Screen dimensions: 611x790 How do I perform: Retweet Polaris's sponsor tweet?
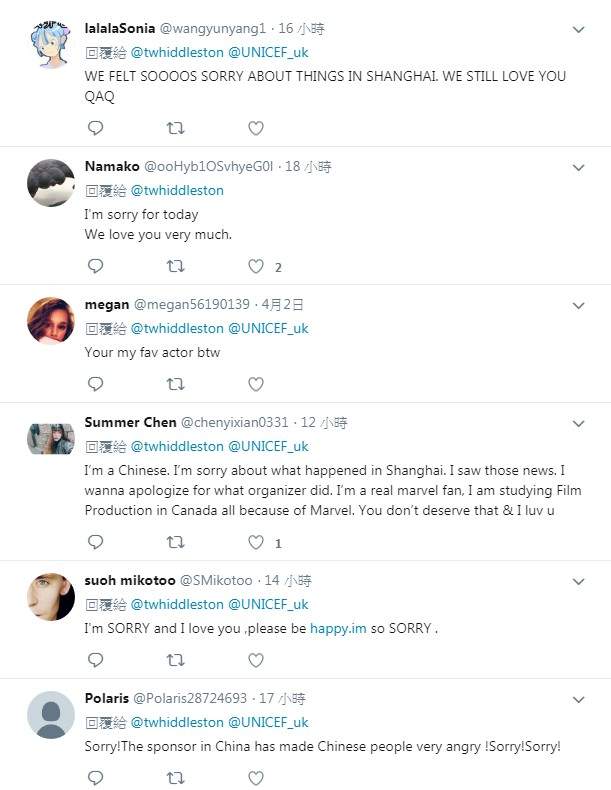(x=175, y=777)
